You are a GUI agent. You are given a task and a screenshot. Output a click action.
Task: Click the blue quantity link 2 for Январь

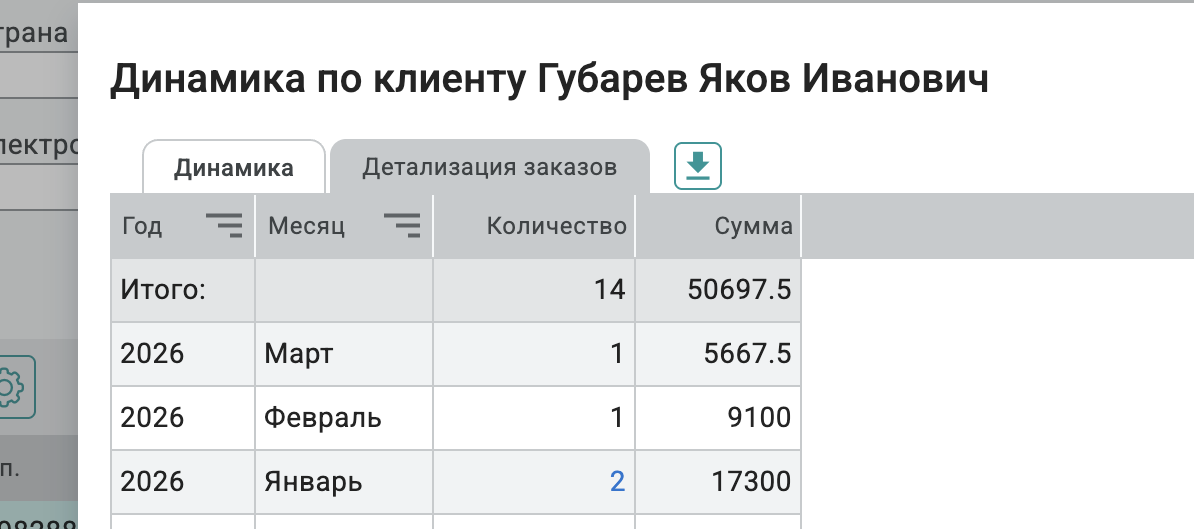[x=617, y=482]
